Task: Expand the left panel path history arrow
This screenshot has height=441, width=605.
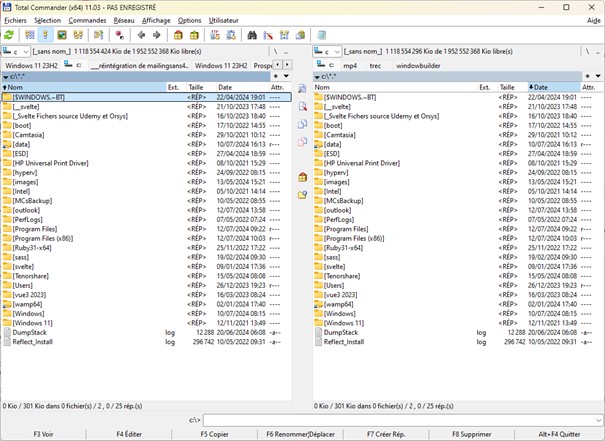Action: [x=289, y=76]
